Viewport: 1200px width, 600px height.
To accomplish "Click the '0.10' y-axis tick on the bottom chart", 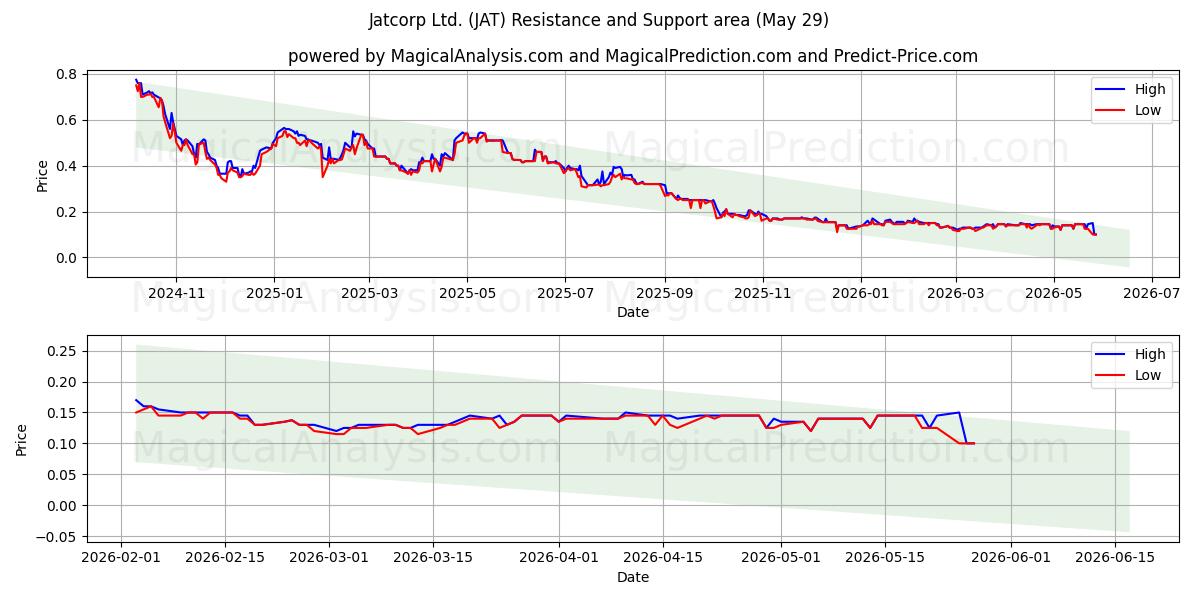I will (63, 444).
